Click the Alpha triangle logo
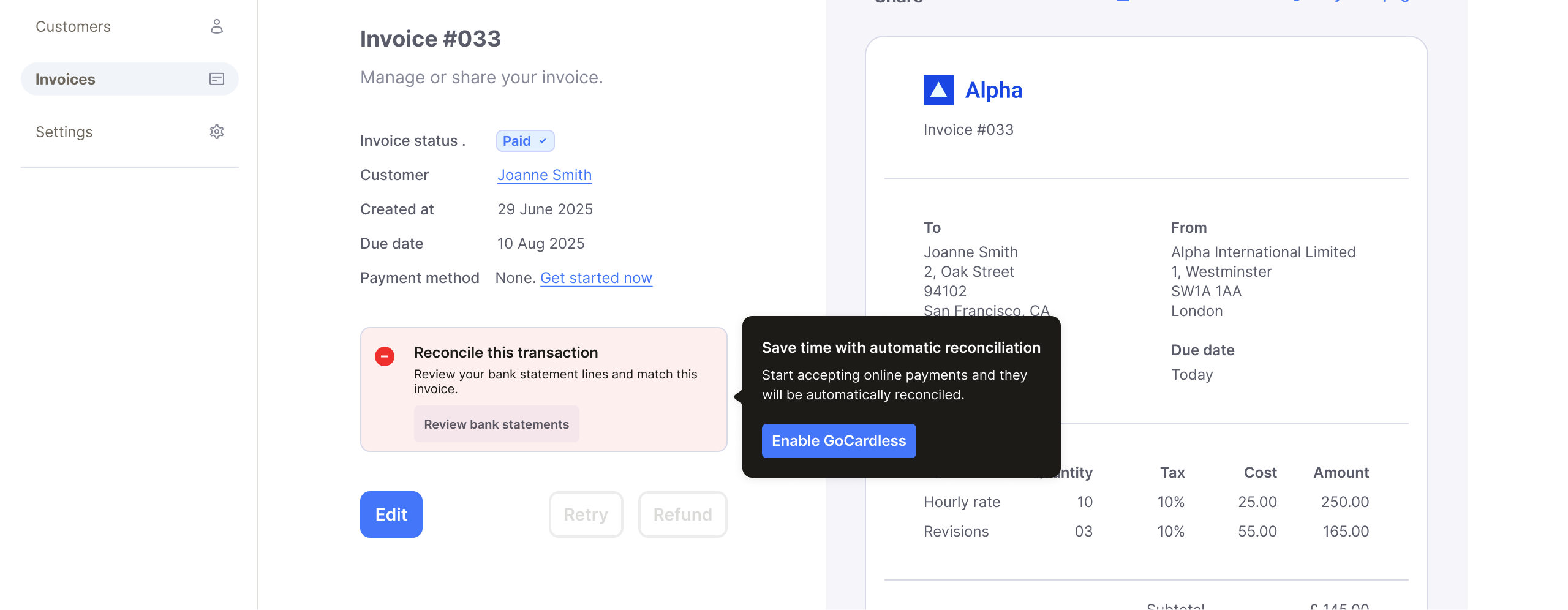1568x610 pixels. [x=938, y=90]
